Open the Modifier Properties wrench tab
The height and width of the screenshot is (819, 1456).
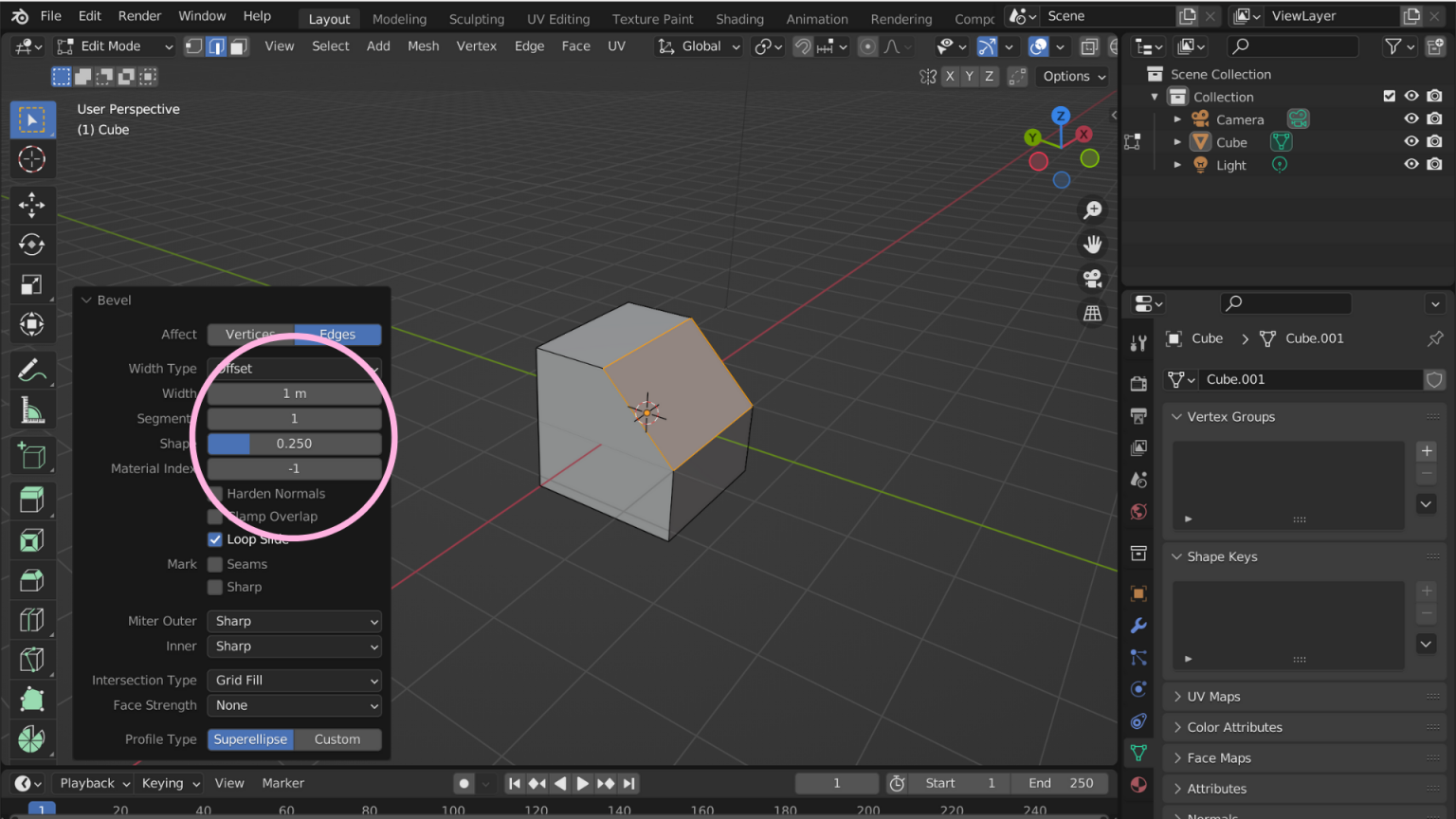coord(1138,626)
